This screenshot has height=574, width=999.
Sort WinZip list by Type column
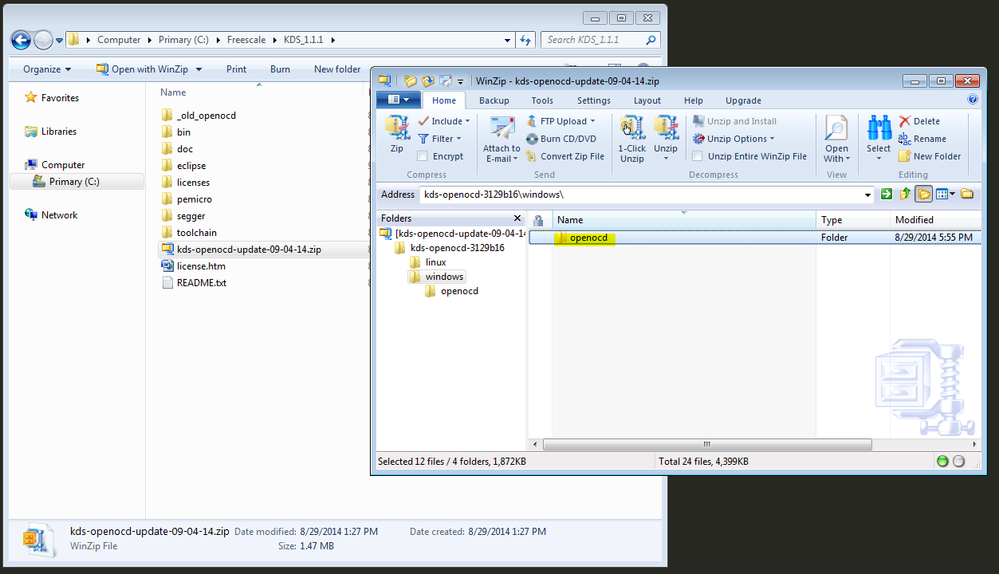(852, 220)
